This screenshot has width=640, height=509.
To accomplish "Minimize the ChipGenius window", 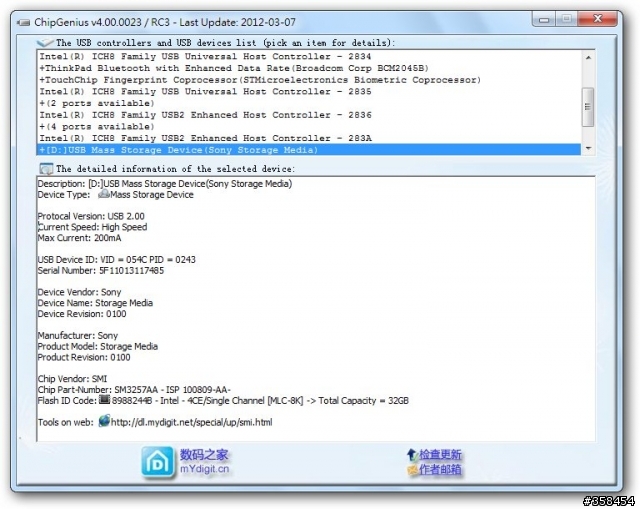I will (544, 19).
